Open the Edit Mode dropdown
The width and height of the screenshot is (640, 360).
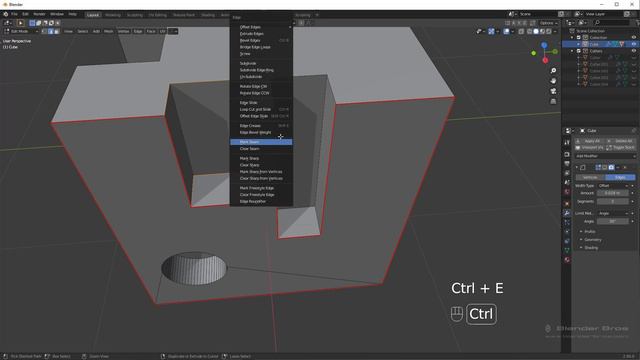coord(21,31)
